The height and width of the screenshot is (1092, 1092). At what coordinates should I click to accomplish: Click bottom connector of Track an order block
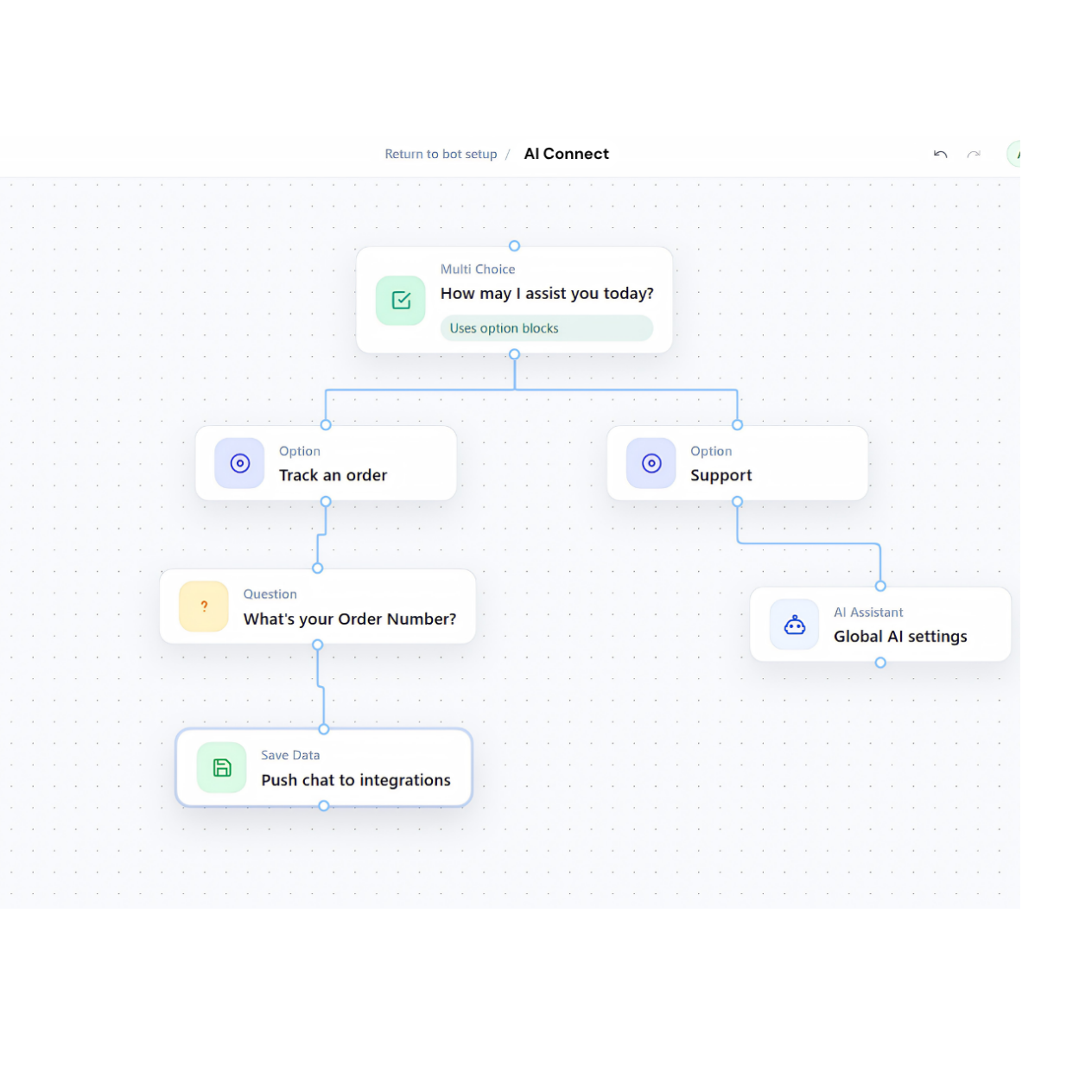(x=326, y=501)
